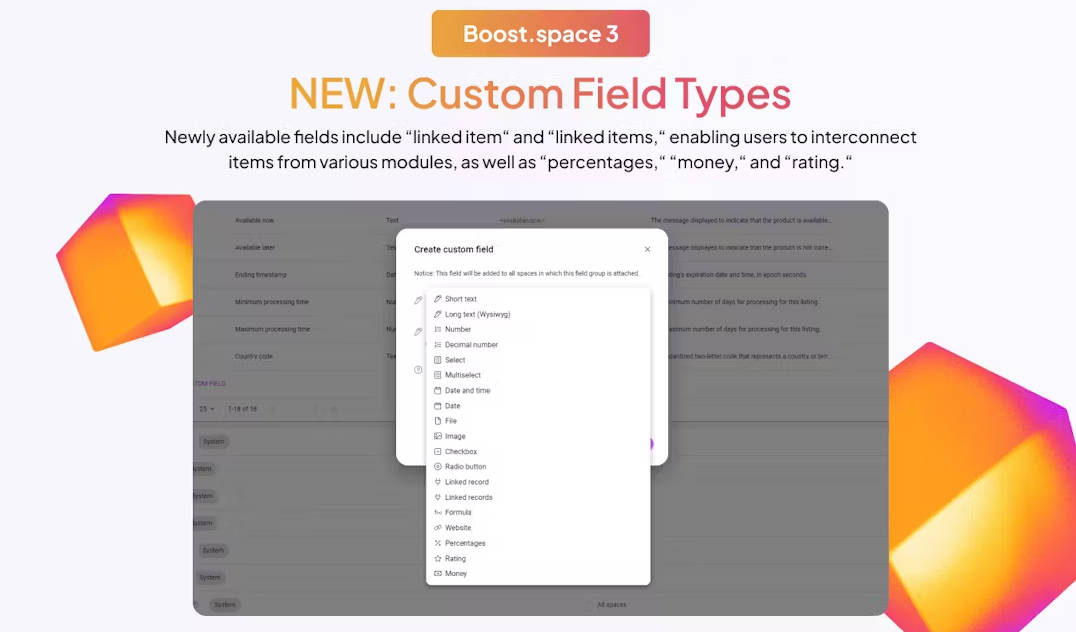Click the Boost.space 3 badge
This screenshot has height=632, width=1076.
point(540,34)
